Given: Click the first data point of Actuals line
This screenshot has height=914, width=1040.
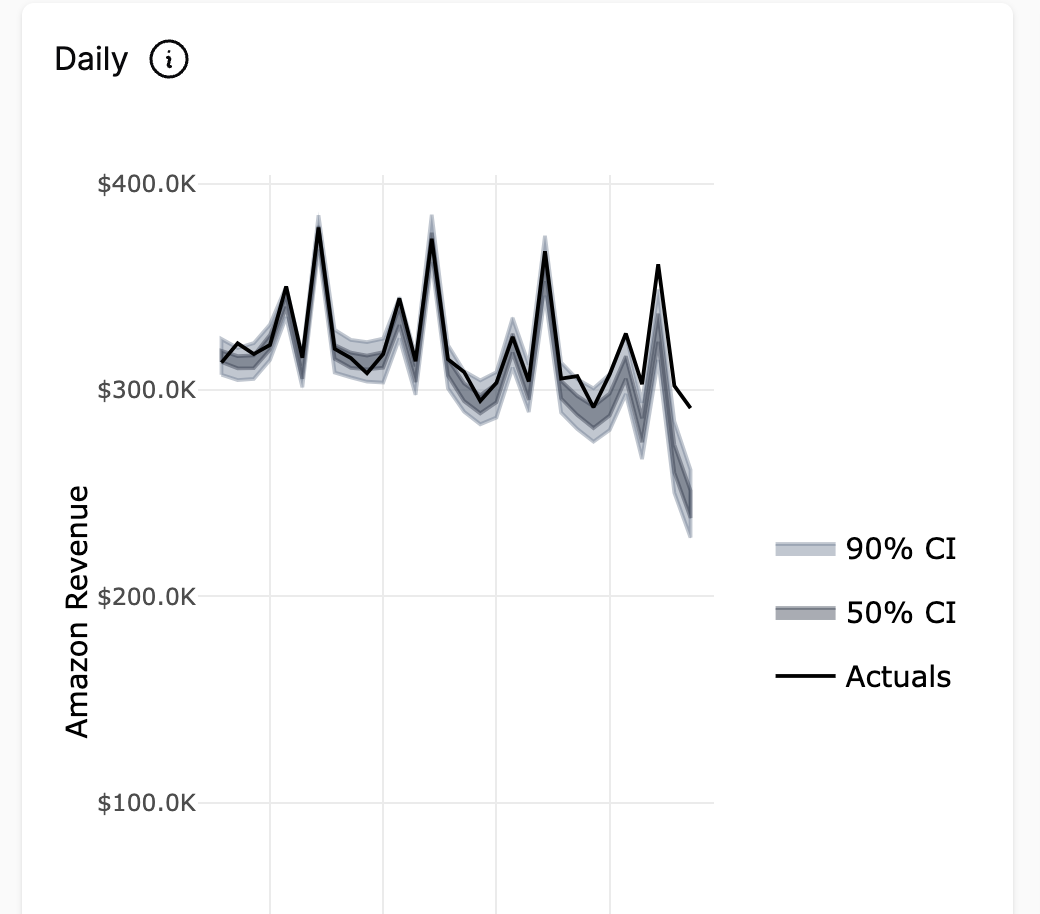Looking at the screenshot, I should (x=221, y=361).
